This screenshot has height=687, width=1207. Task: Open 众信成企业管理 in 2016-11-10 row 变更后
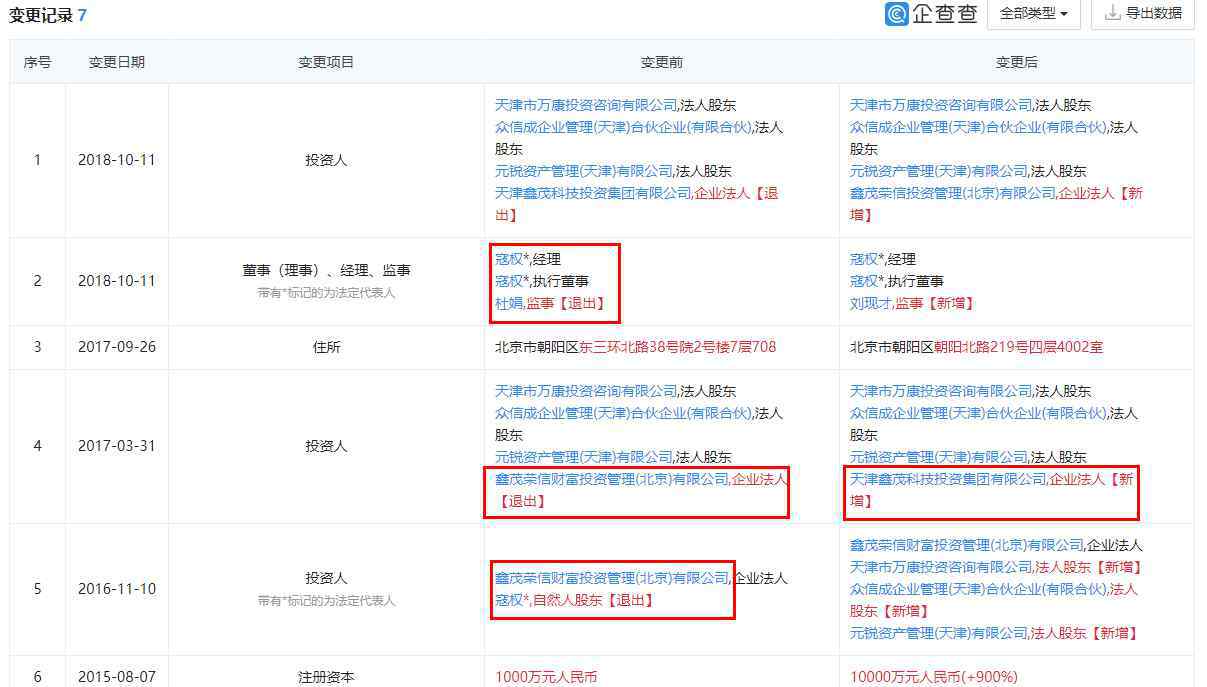[x=978, y=589]
